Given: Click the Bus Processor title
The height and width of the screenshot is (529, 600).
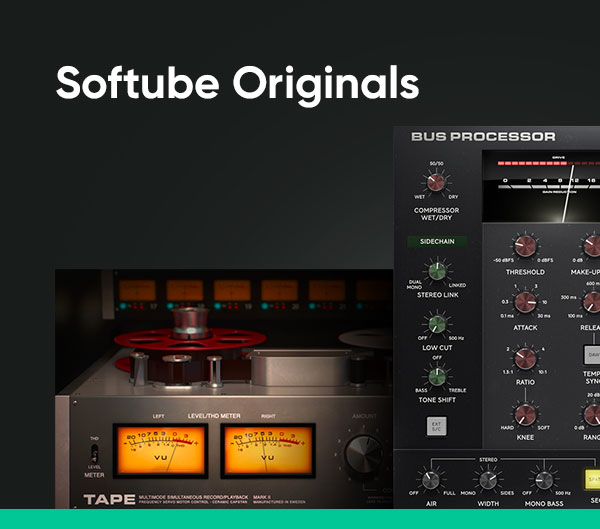Looking at the screenshot, I should tap(483, 137).
